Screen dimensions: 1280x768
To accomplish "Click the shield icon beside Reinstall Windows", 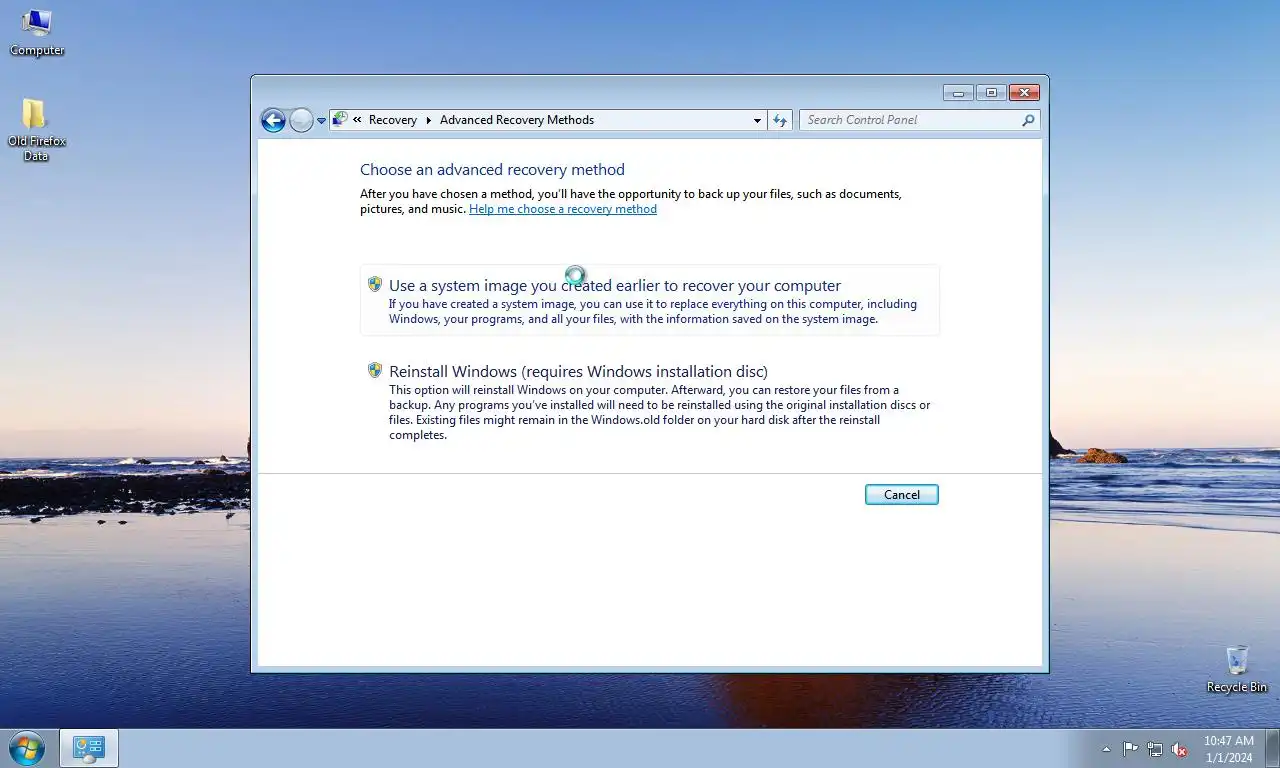I will [x=375, y=370].
